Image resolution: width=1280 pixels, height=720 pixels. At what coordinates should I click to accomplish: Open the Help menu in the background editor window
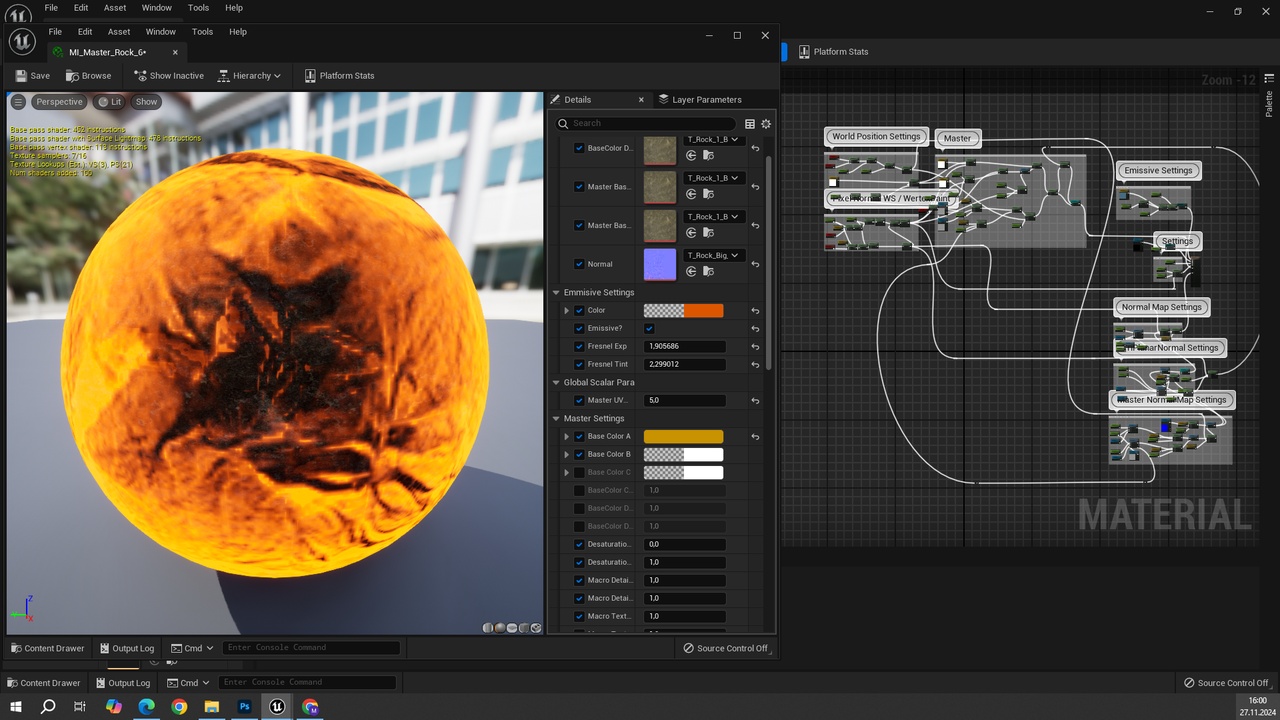coord(233,8)
